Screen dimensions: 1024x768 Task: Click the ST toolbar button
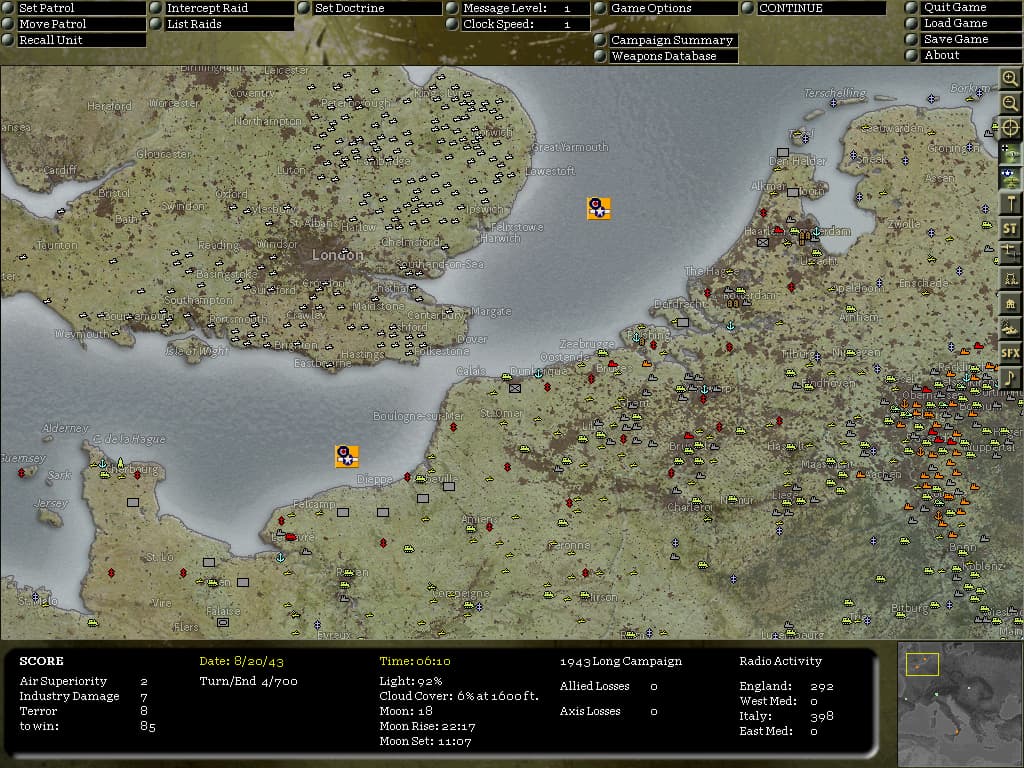point(1010,229)
